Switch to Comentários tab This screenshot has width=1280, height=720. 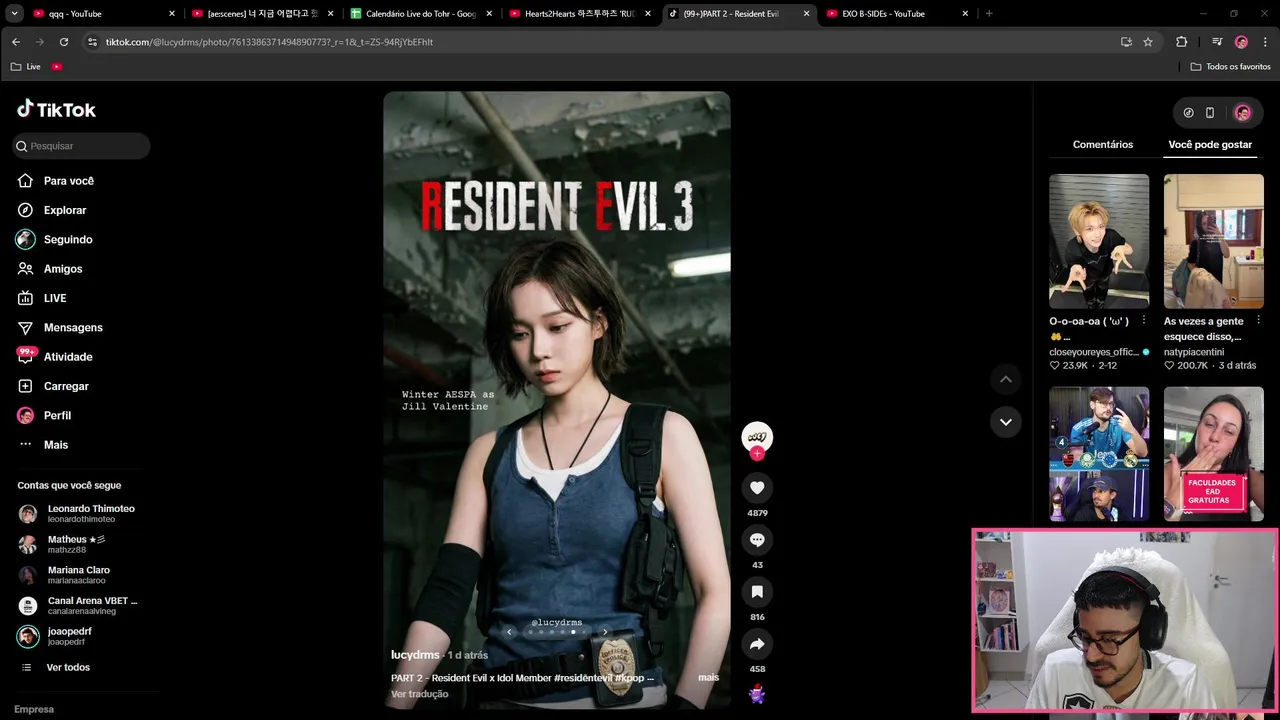pos(1103,145)
